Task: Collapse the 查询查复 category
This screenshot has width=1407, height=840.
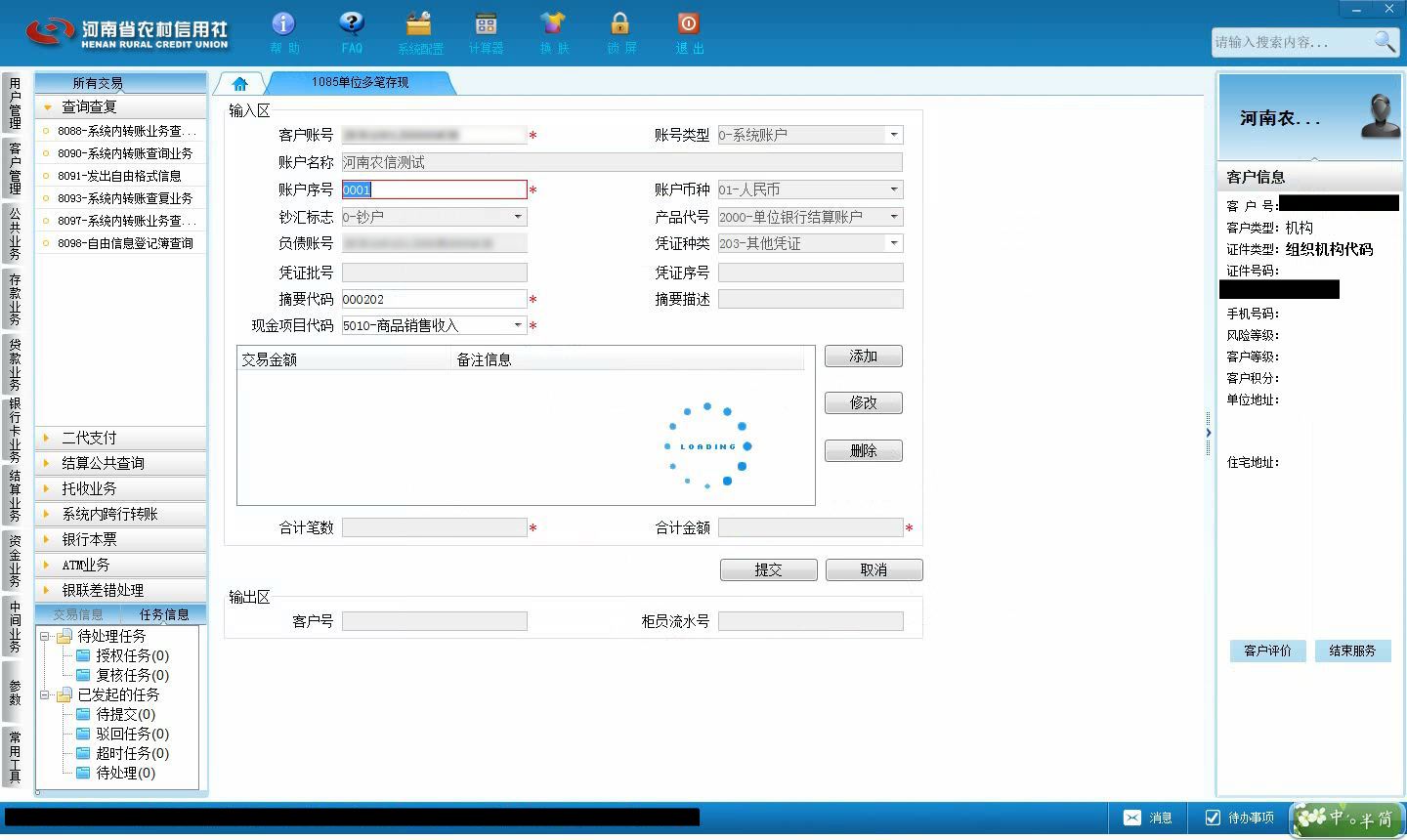Action: coord(121,106)
